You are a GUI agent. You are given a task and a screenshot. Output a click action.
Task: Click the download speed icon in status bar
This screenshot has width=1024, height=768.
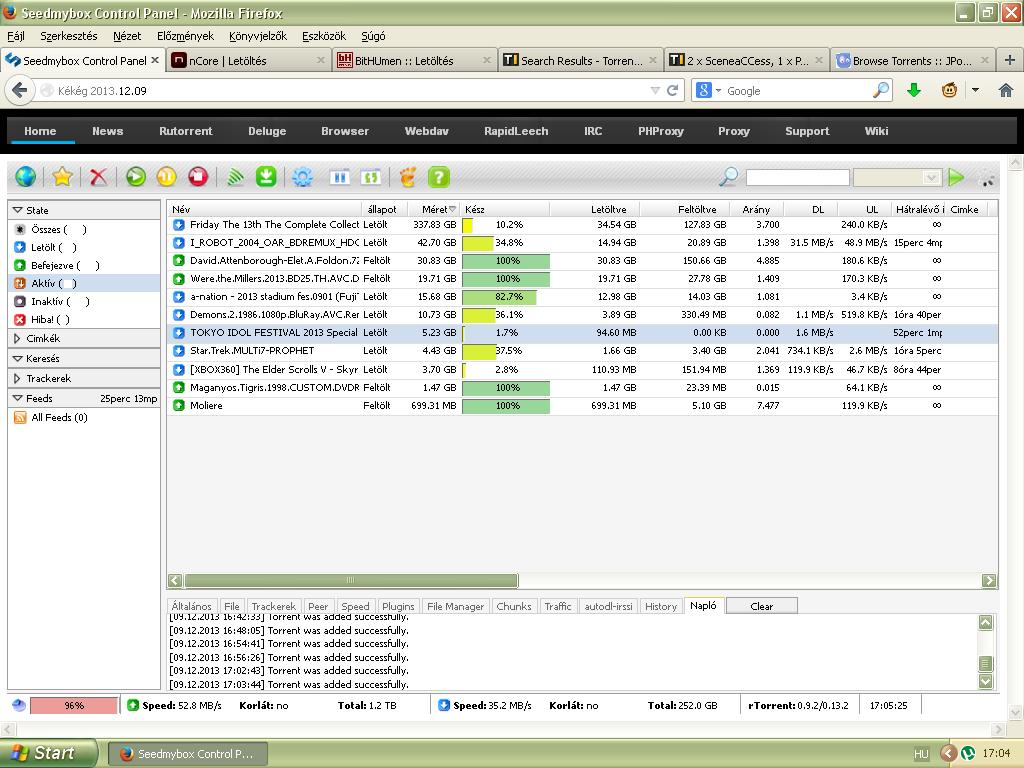(443, 705)
